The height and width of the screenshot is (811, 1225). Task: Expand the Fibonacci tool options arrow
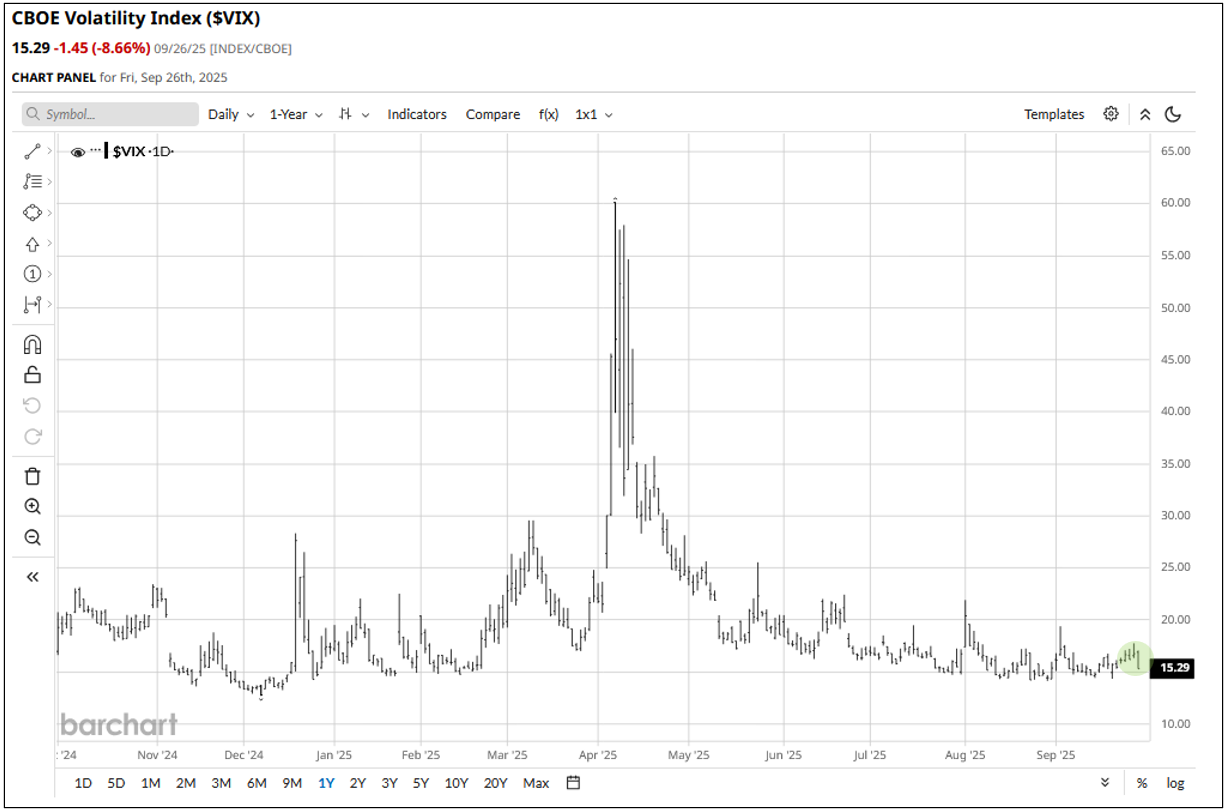coord(49,182)
